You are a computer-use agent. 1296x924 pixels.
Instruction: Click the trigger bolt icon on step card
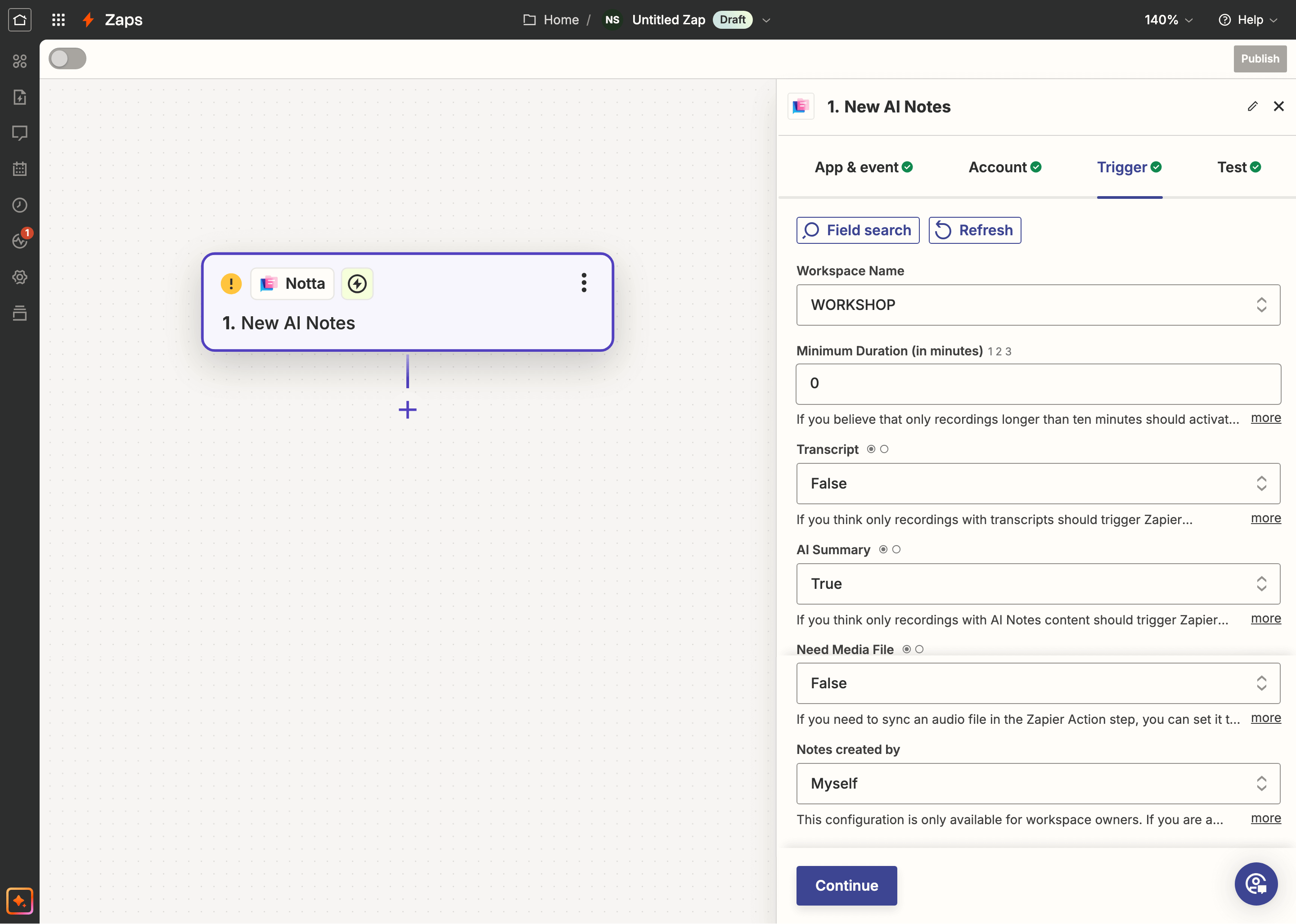click(x=357, y=283)
